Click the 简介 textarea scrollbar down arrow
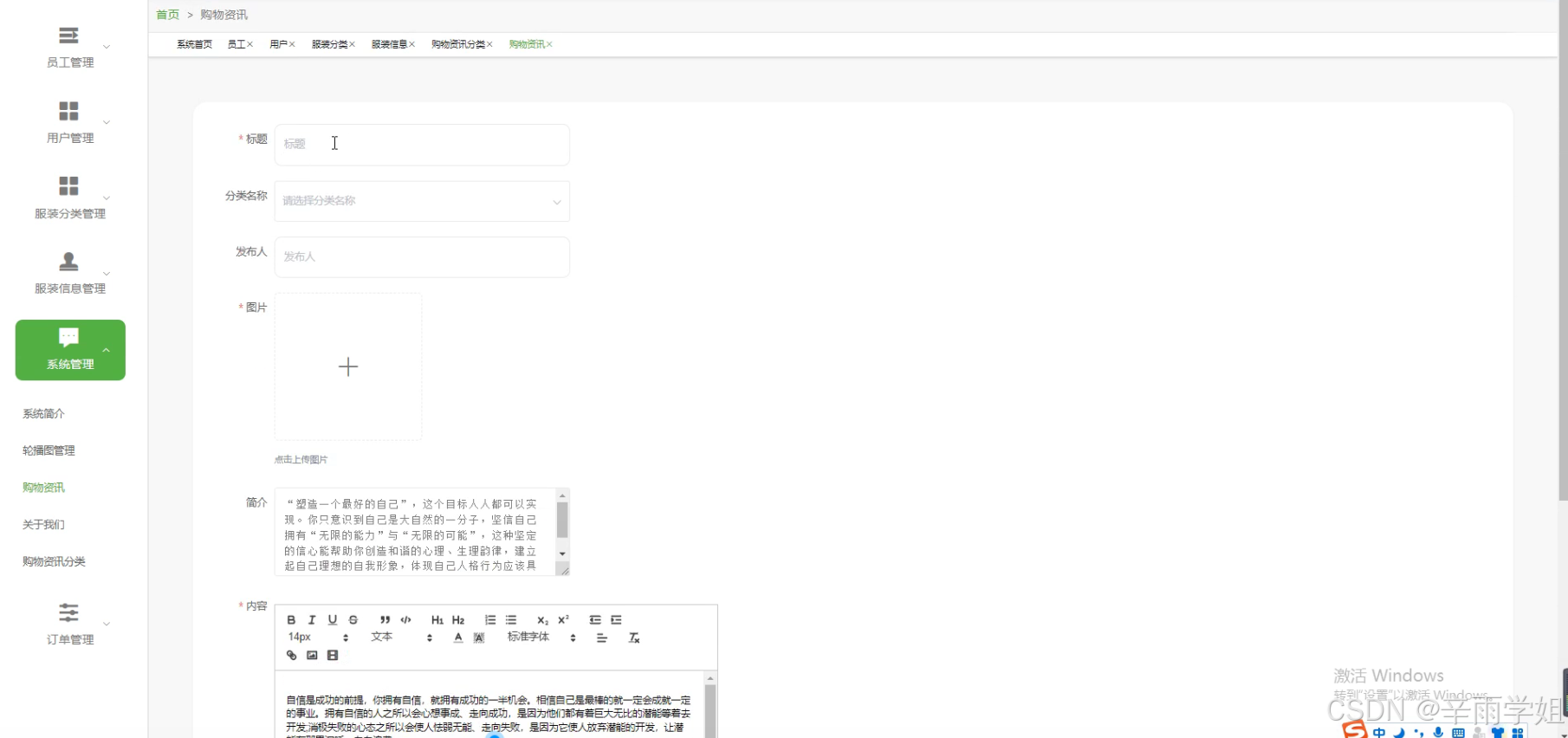Screen dimensions: 1568x738 (562, 553)
